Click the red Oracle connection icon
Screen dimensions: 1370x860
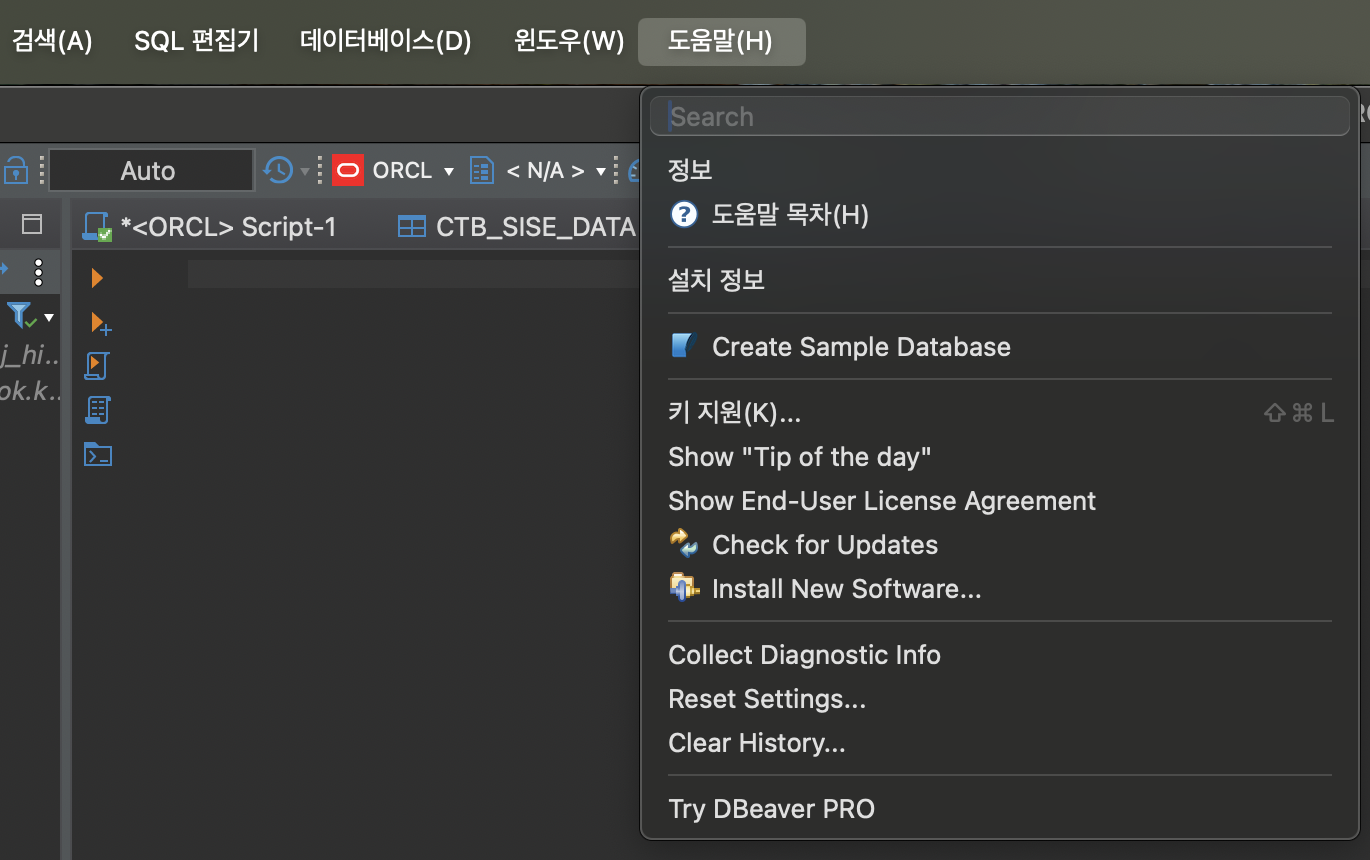click(347, 170)
